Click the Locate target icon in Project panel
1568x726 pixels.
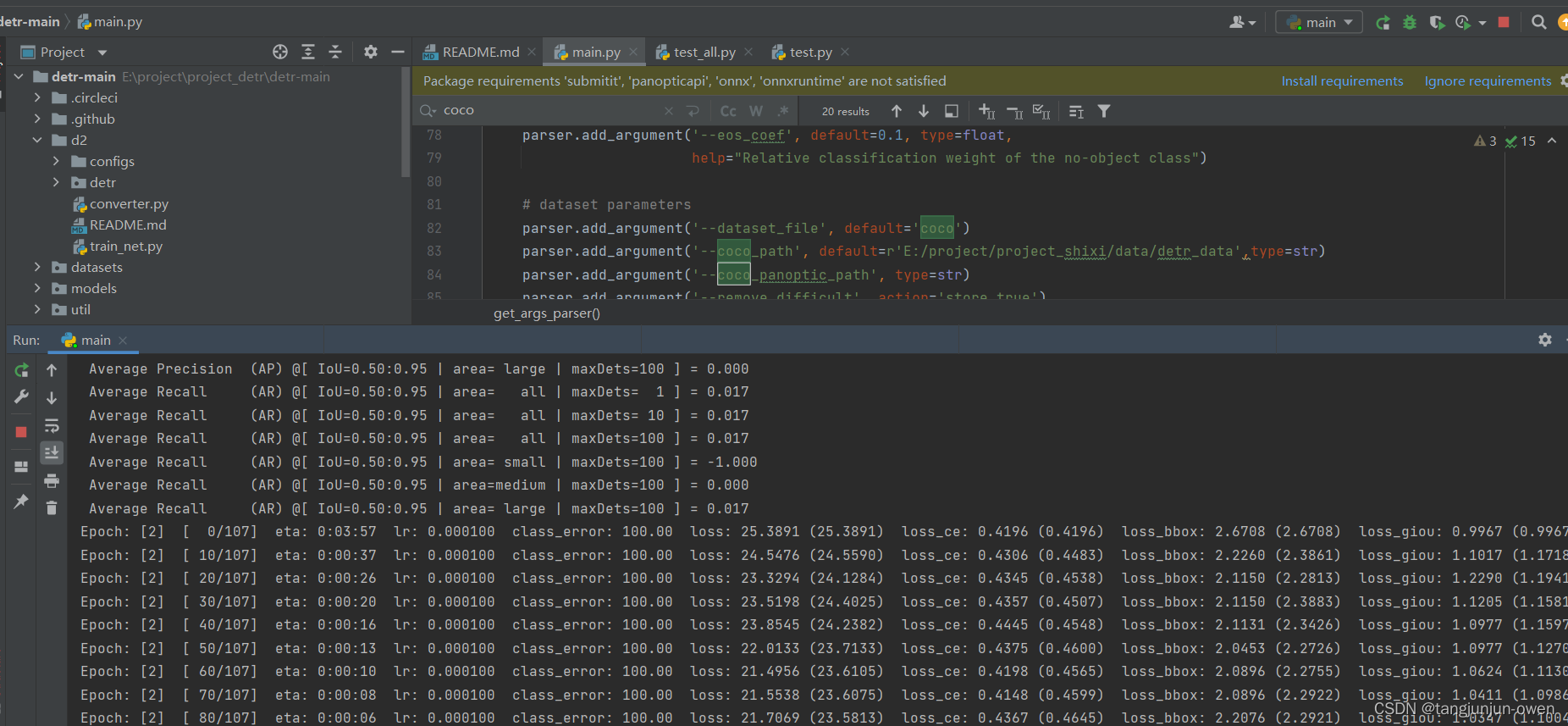click(280, 52)
